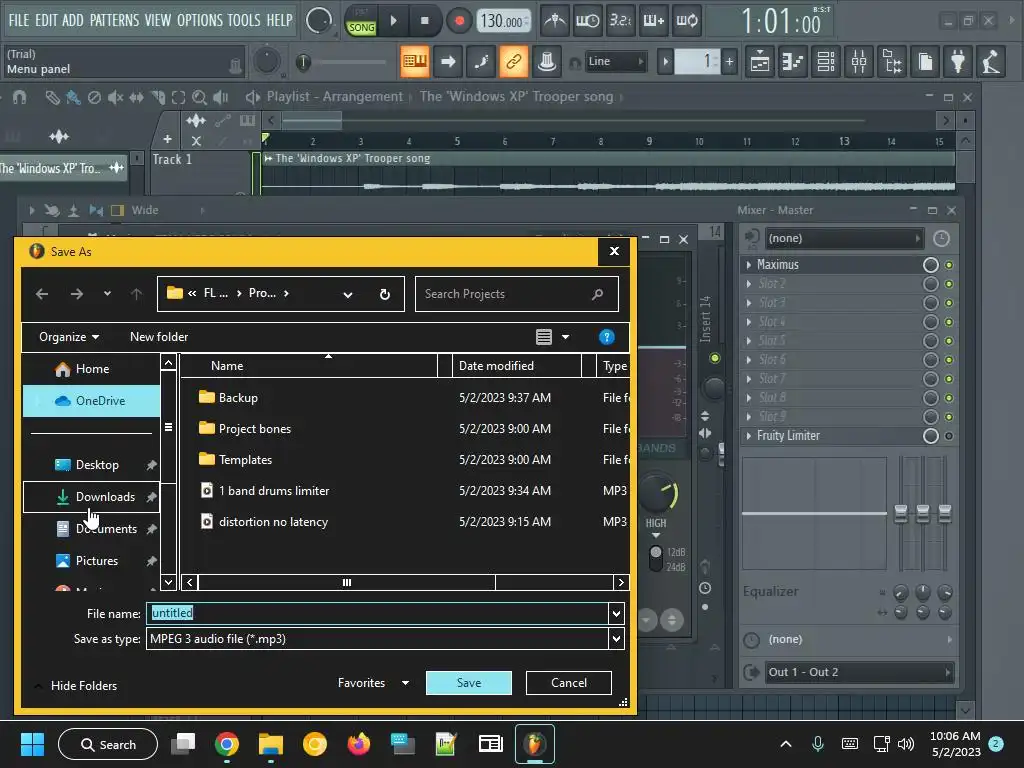Open the OPTIONS menu
The height and width of the screenshot is (768, 1024).
[x=200, y=20]
